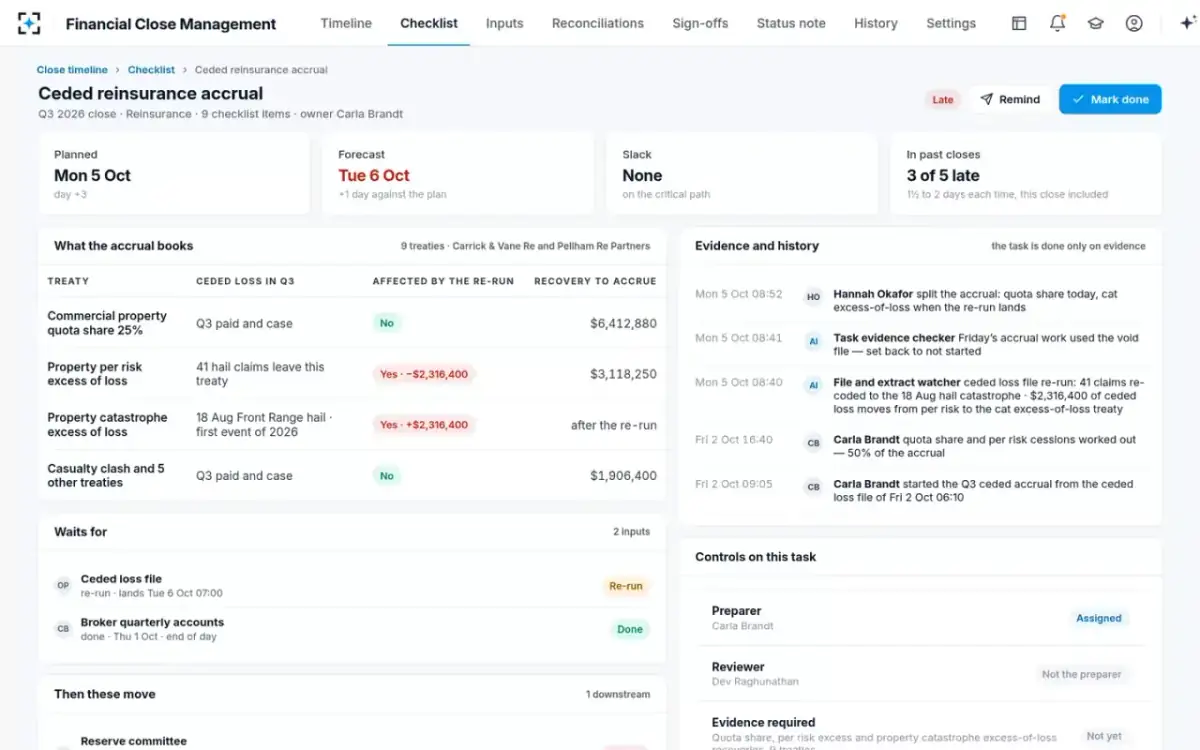Send a reminder with the Remind button

point(1010,99)
